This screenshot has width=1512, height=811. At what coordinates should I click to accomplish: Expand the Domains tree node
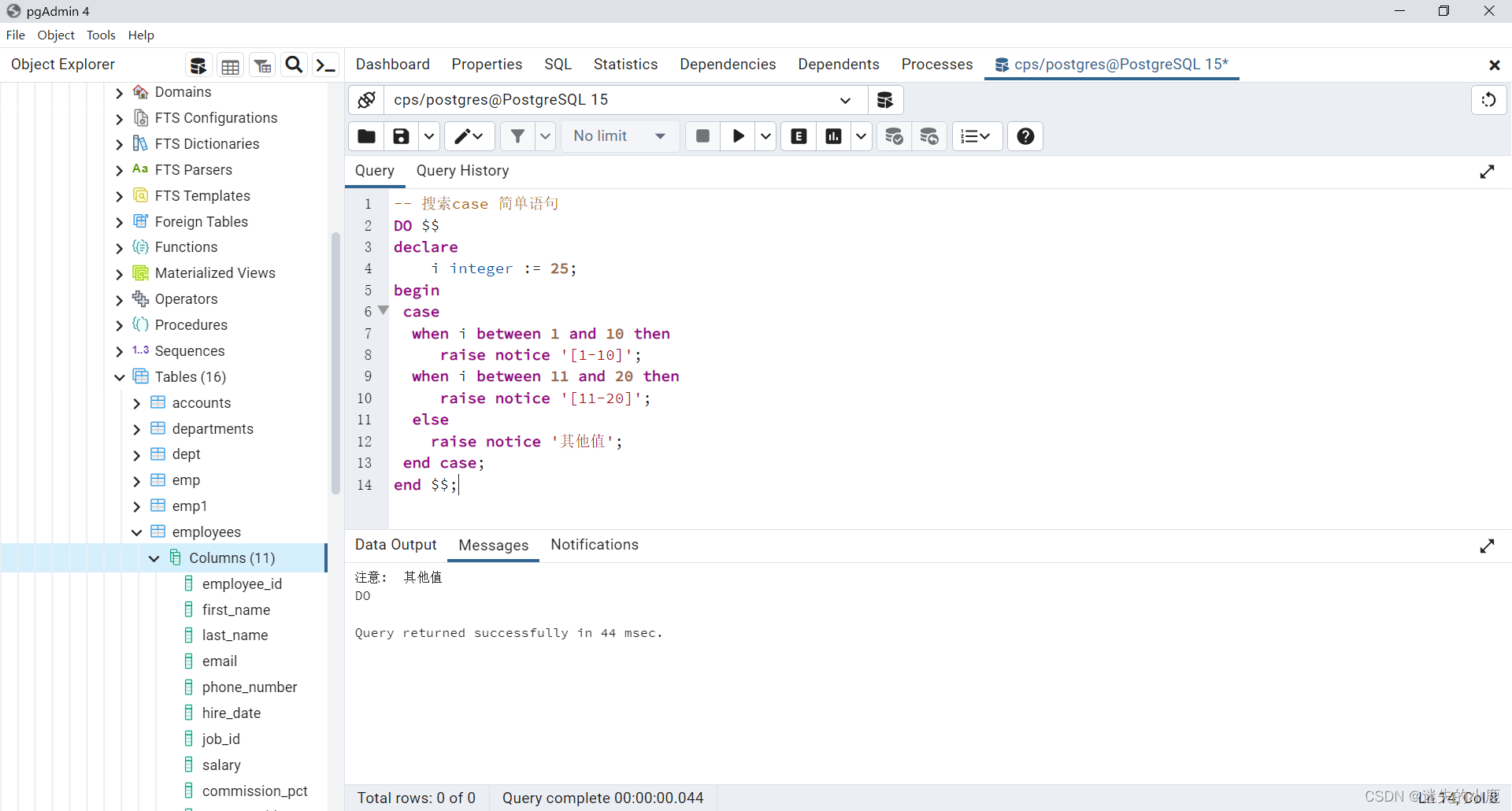point(120,93)
